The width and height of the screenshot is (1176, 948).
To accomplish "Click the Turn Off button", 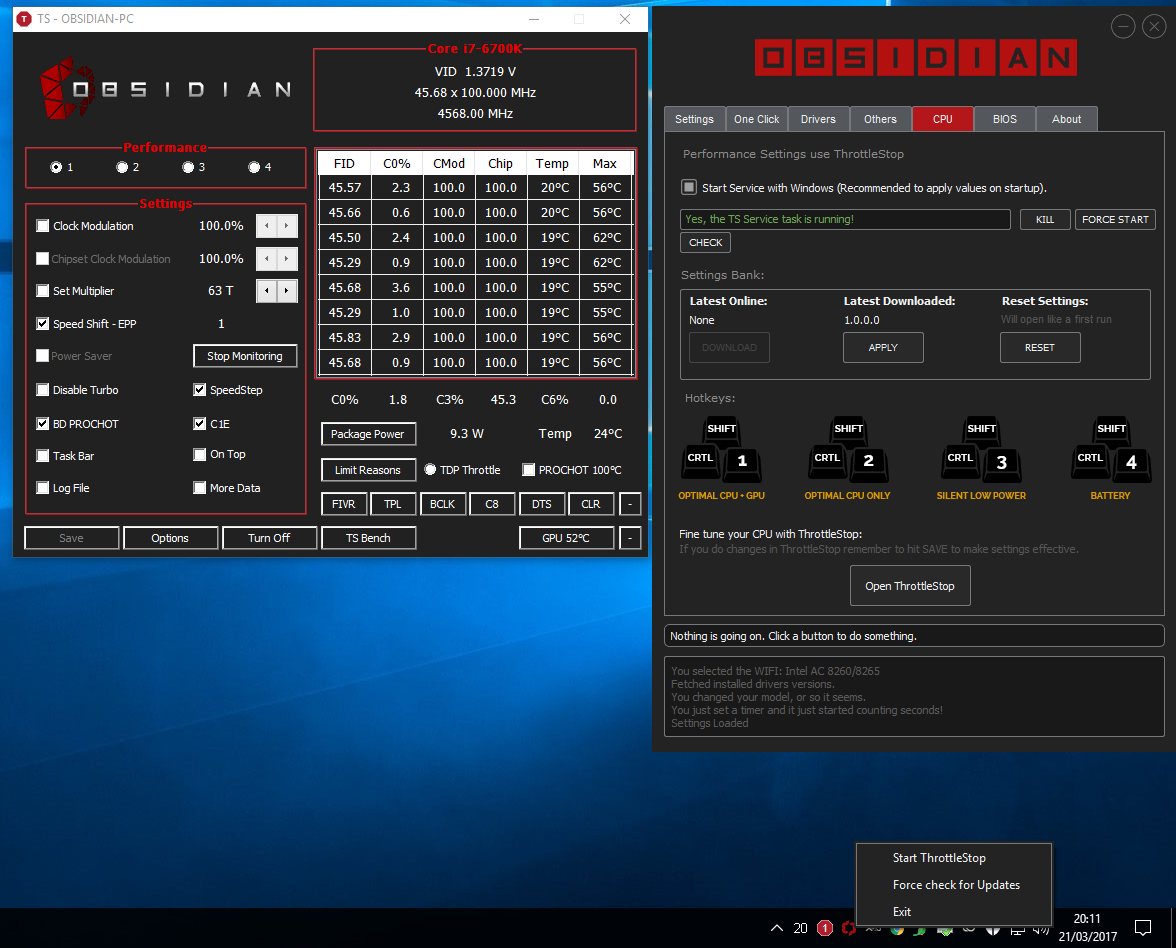I will point(269,538).
